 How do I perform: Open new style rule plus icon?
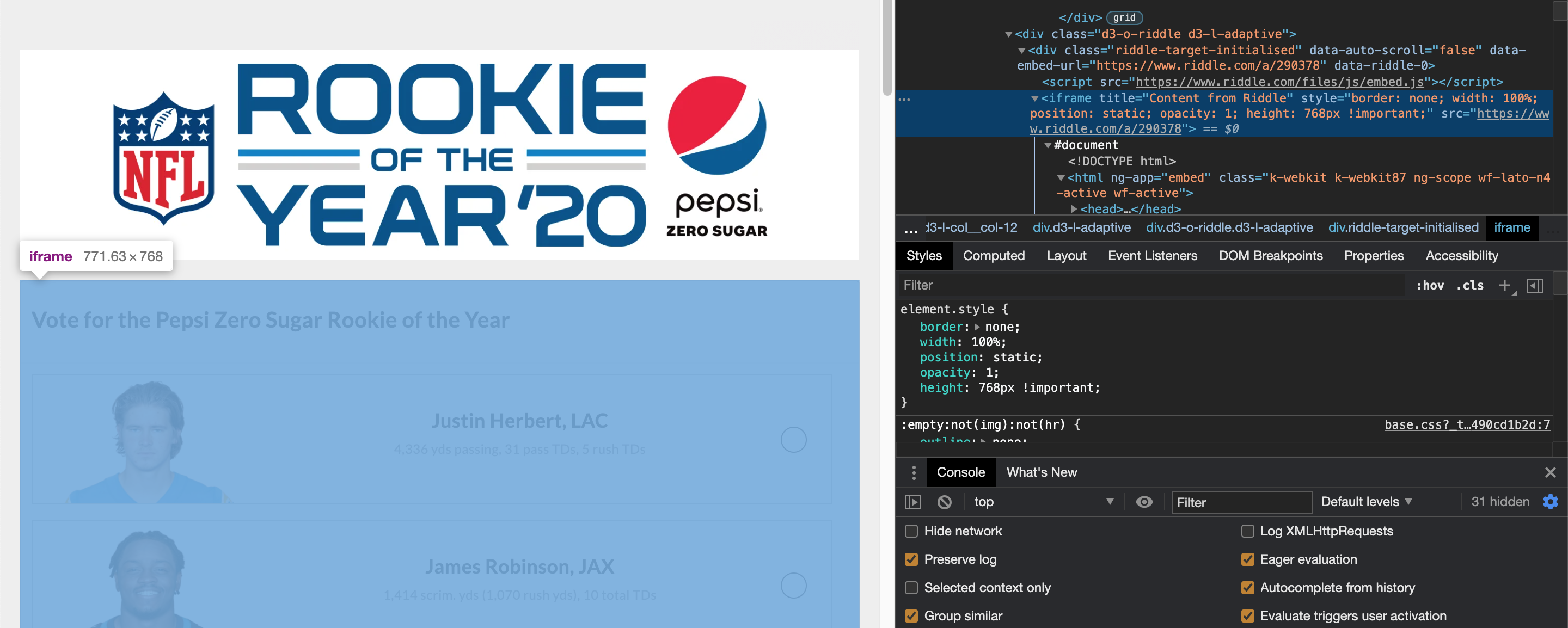1505,285
